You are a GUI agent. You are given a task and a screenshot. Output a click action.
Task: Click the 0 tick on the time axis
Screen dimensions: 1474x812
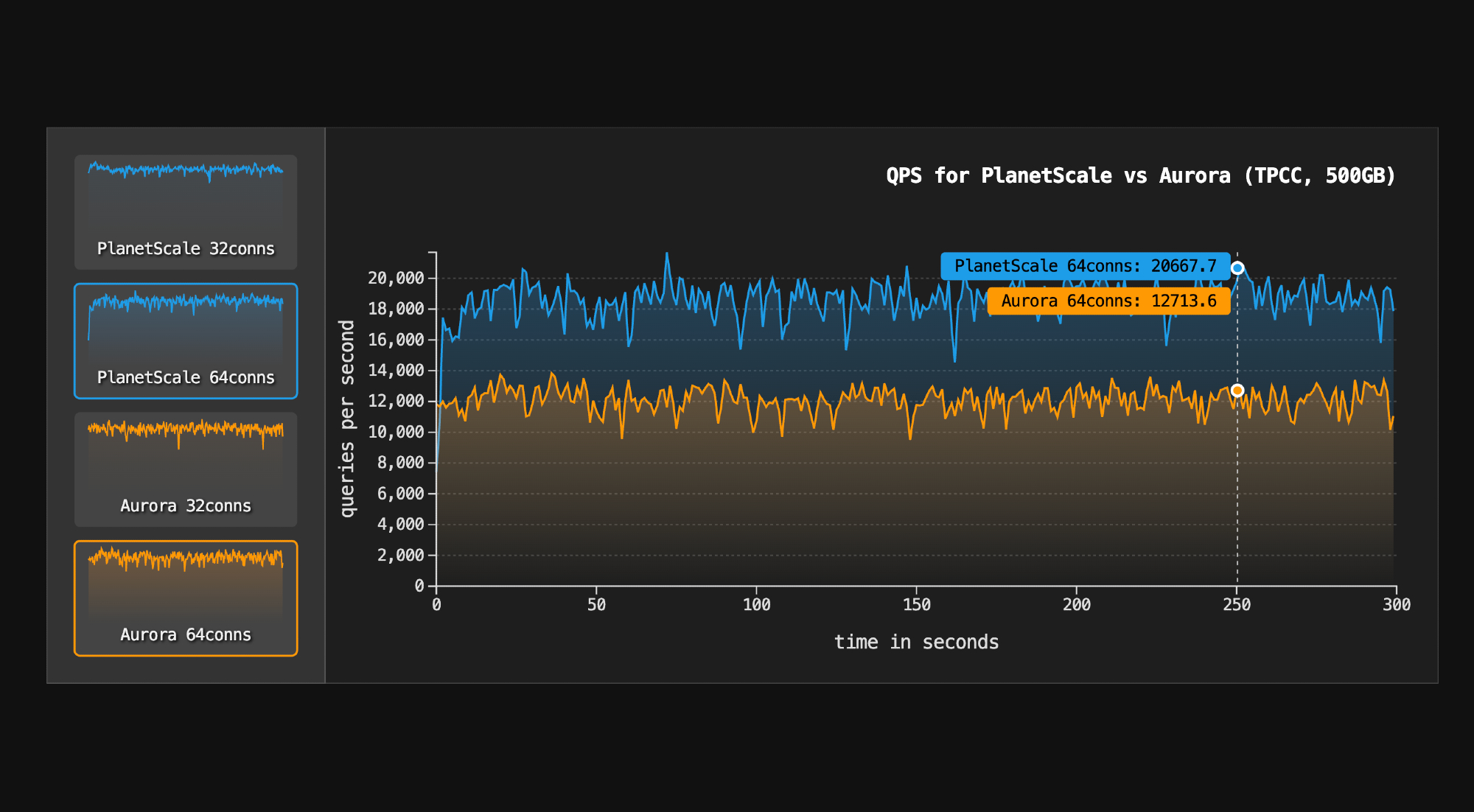click(x=436, y=605)
